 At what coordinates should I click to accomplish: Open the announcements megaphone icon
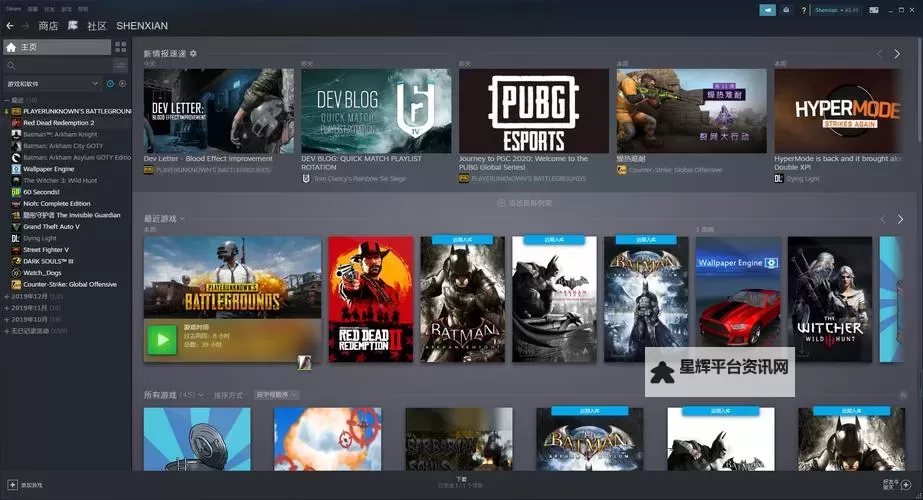768,10
